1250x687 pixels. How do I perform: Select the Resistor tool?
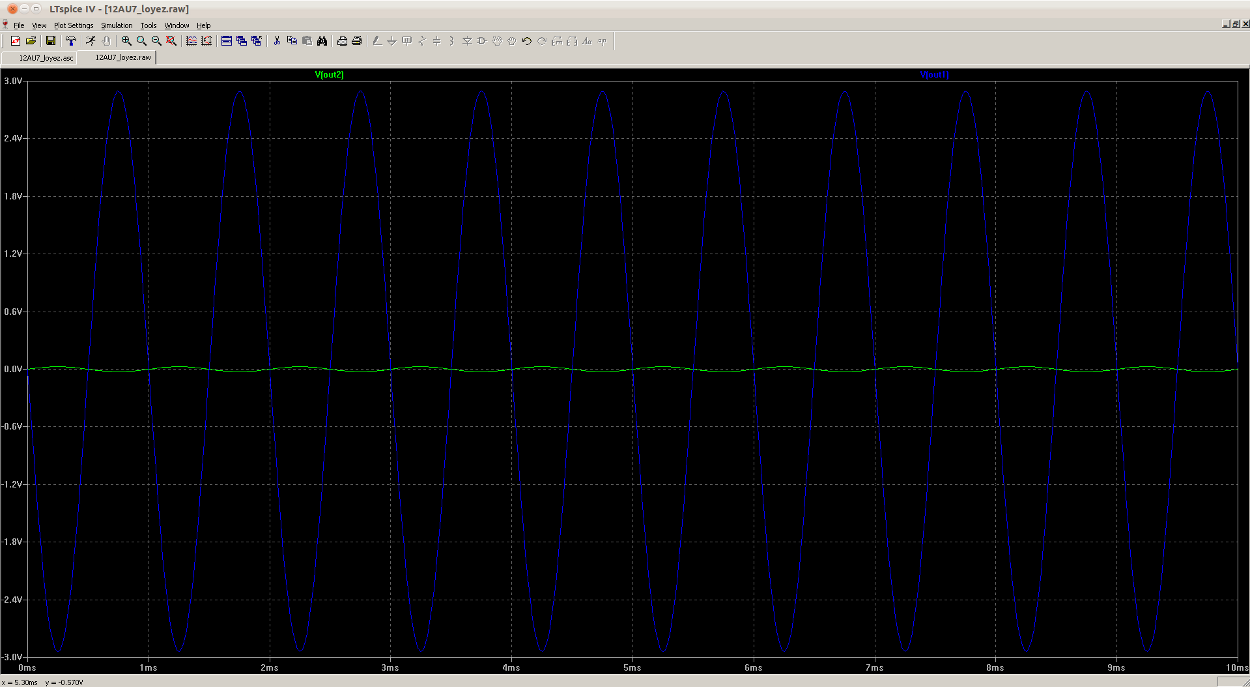coord(422,41)
